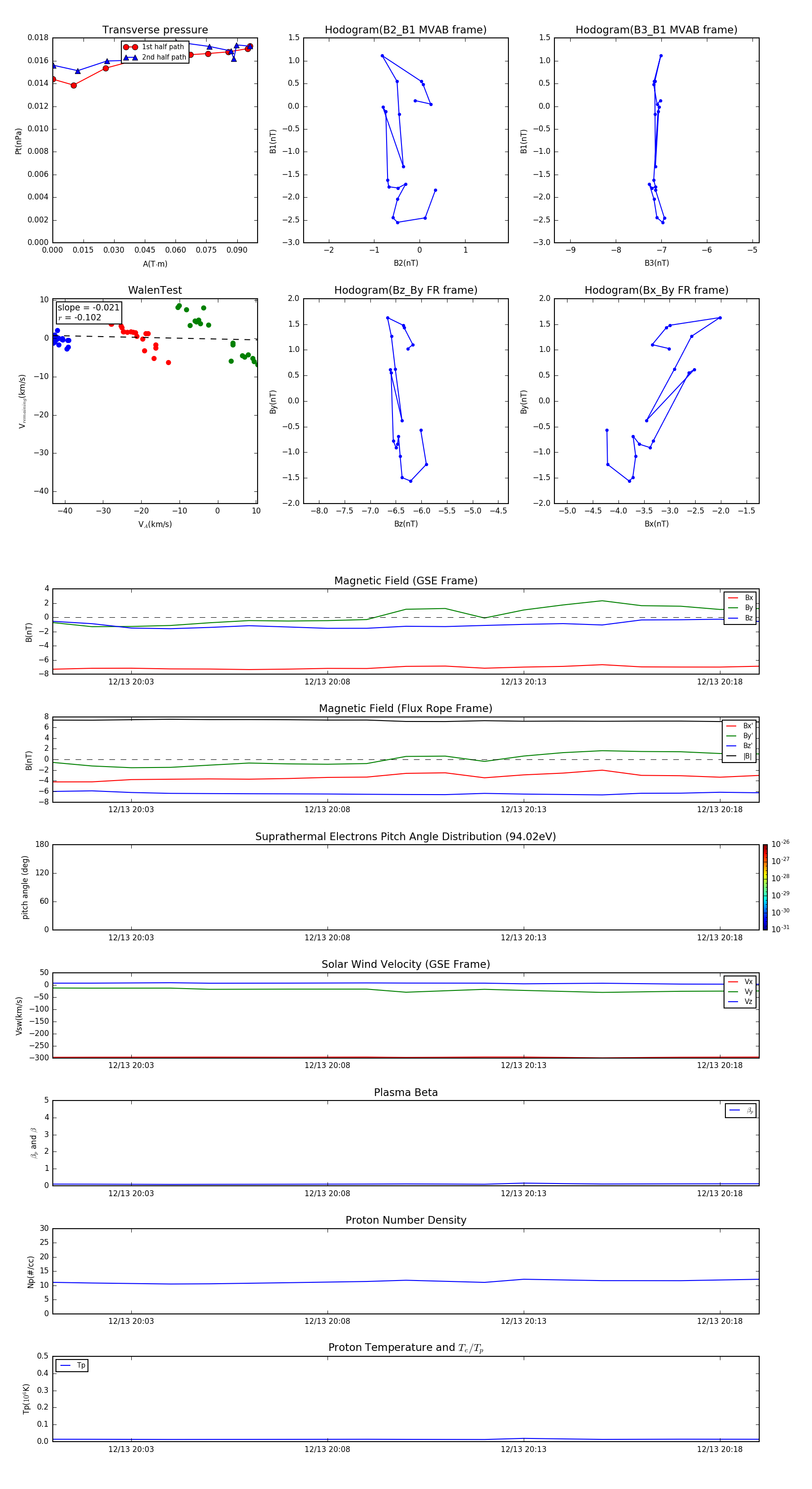The image size is (812, 1489).
Task: Click the 'Proton Number Density' title
Action: click(x=406, y=1220)
